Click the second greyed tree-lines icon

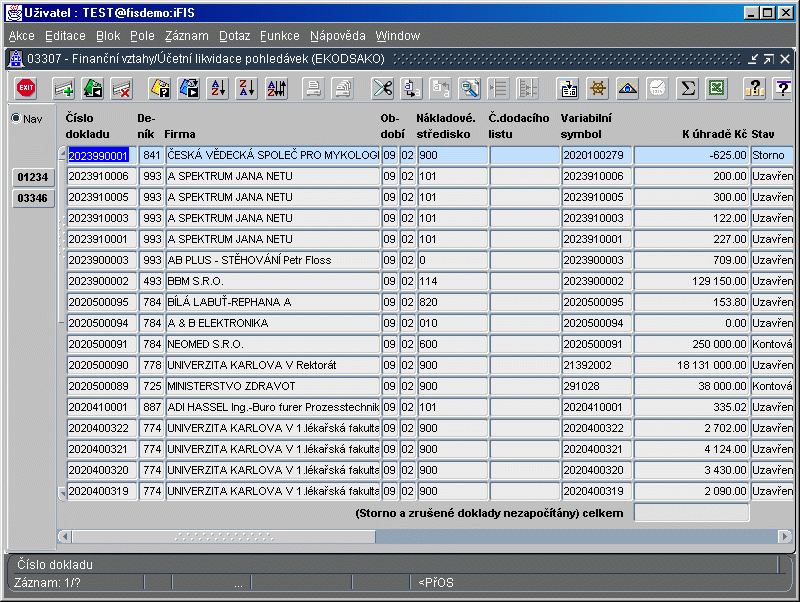(527, 89)
